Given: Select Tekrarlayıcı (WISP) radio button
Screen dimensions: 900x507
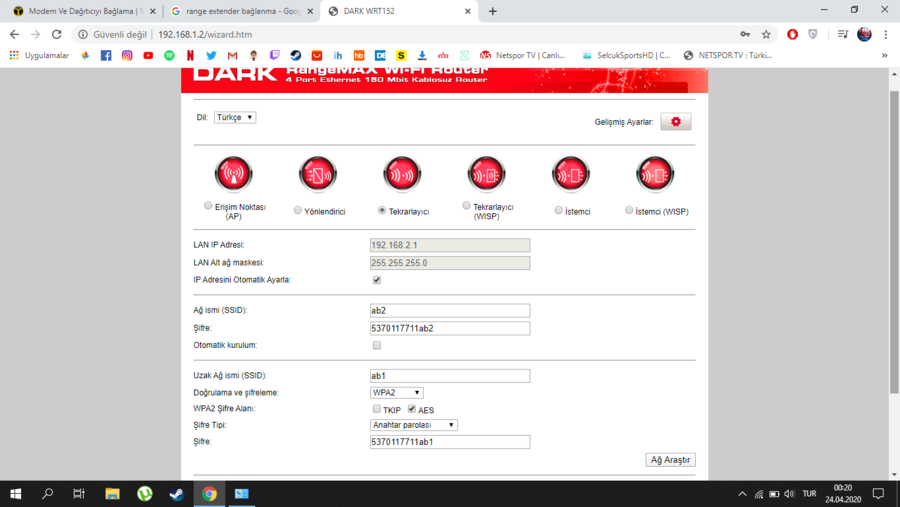Looking at the screenshot, I should pos(466,206).
